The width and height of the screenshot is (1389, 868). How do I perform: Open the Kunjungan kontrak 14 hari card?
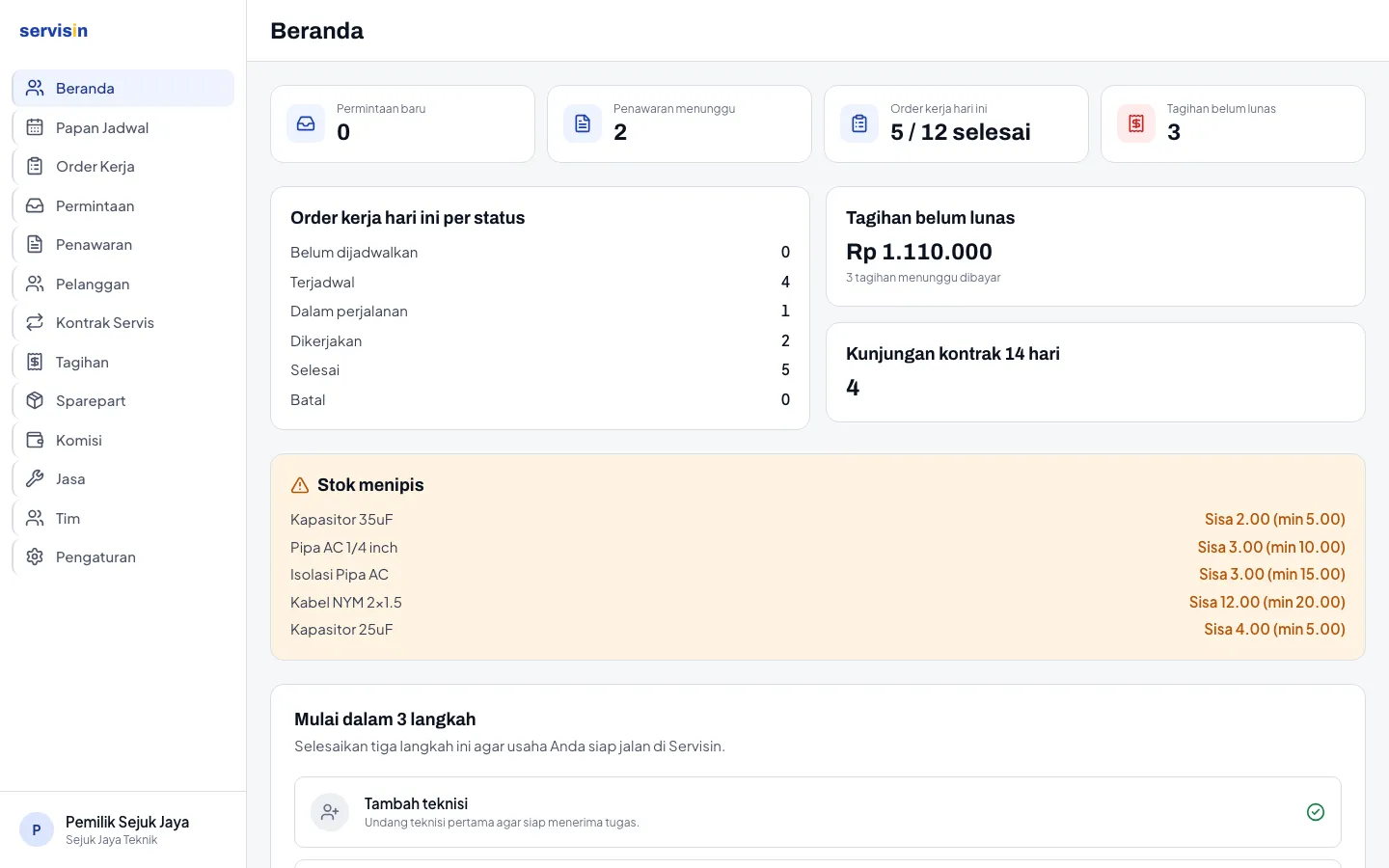click(x=1096, y=372)
